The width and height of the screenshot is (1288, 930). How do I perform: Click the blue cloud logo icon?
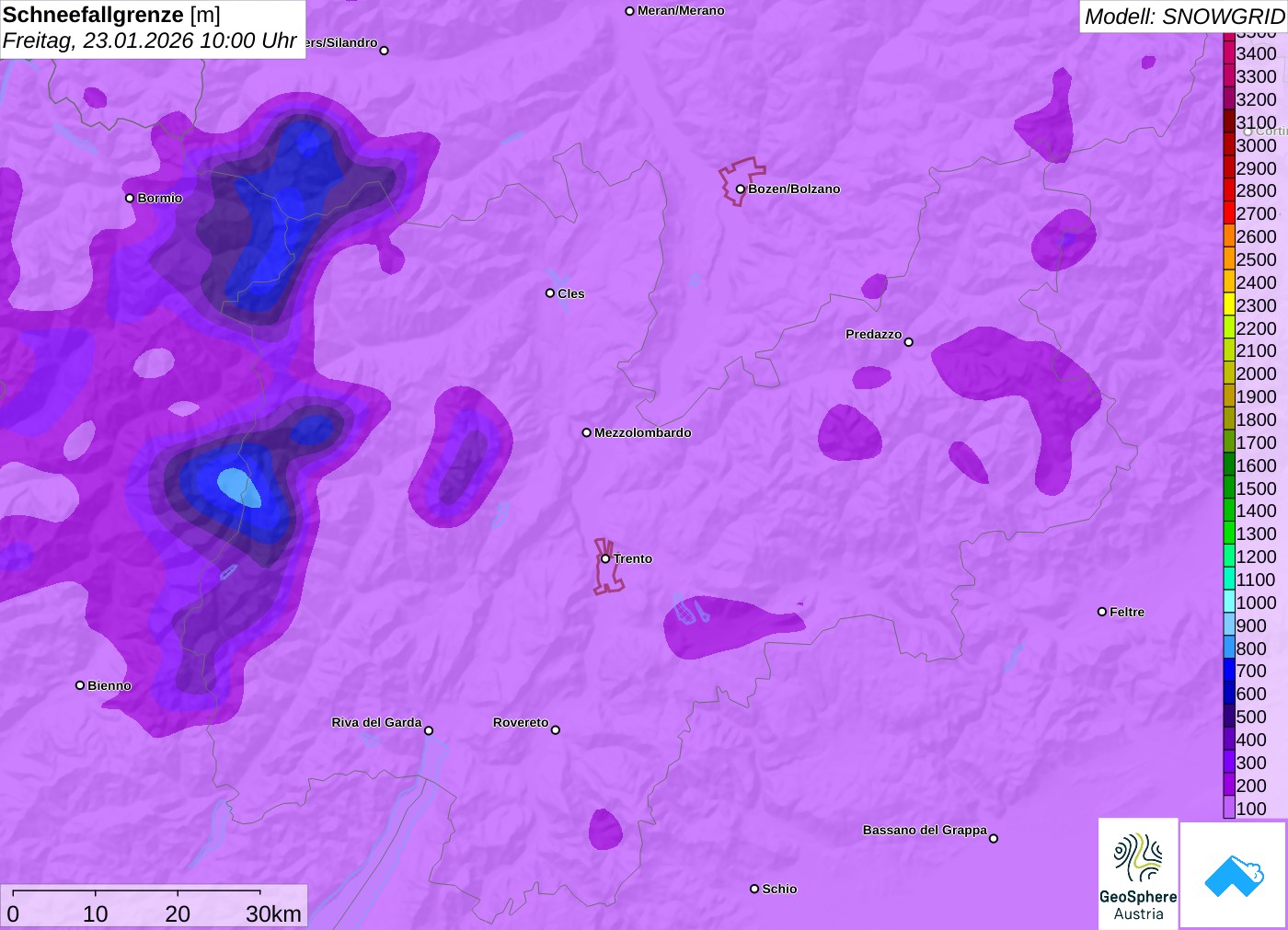click(1234, 875)
